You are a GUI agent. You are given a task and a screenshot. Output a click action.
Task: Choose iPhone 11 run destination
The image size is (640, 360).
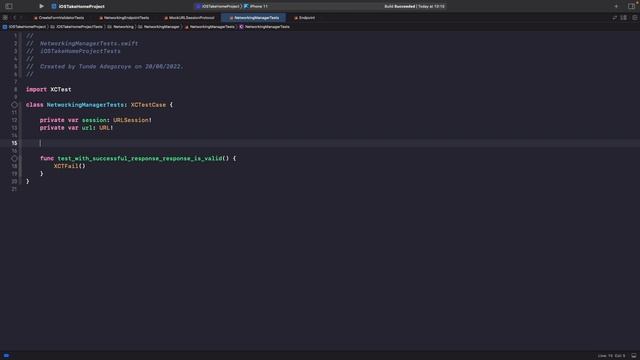coord(256,6)
